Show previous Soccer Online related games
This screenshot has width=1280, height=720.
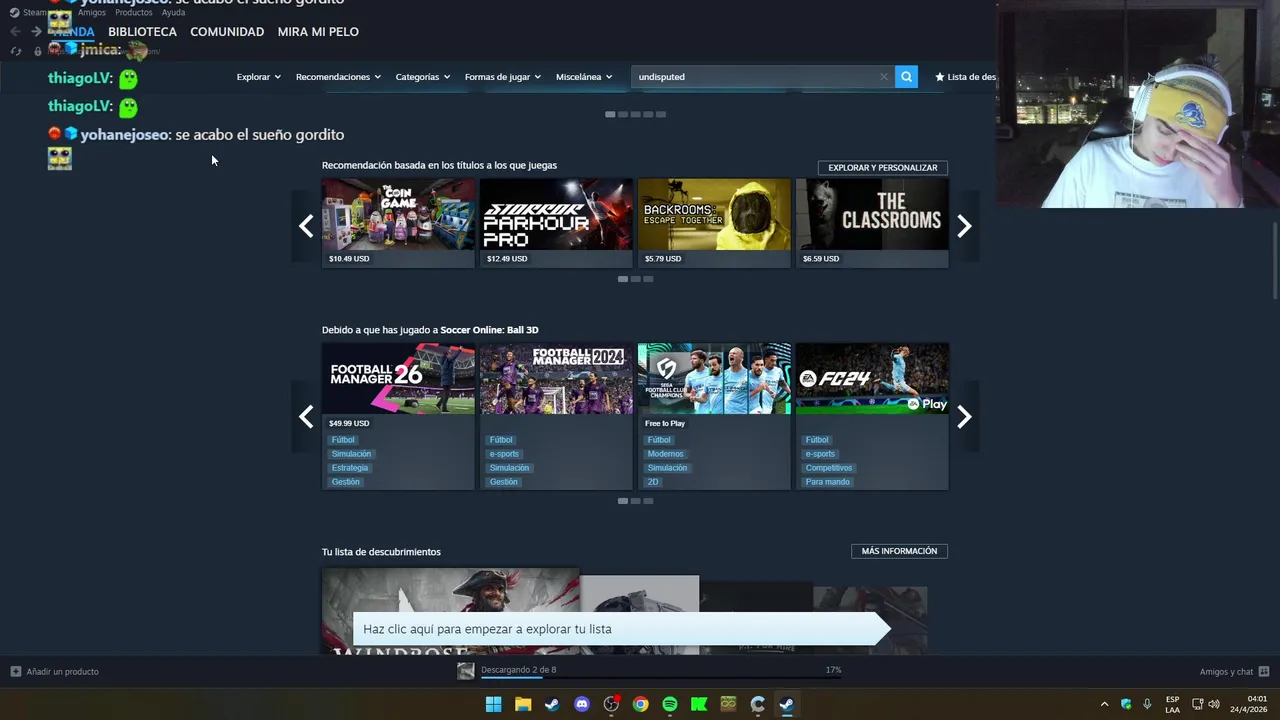[x=306, y=417]
